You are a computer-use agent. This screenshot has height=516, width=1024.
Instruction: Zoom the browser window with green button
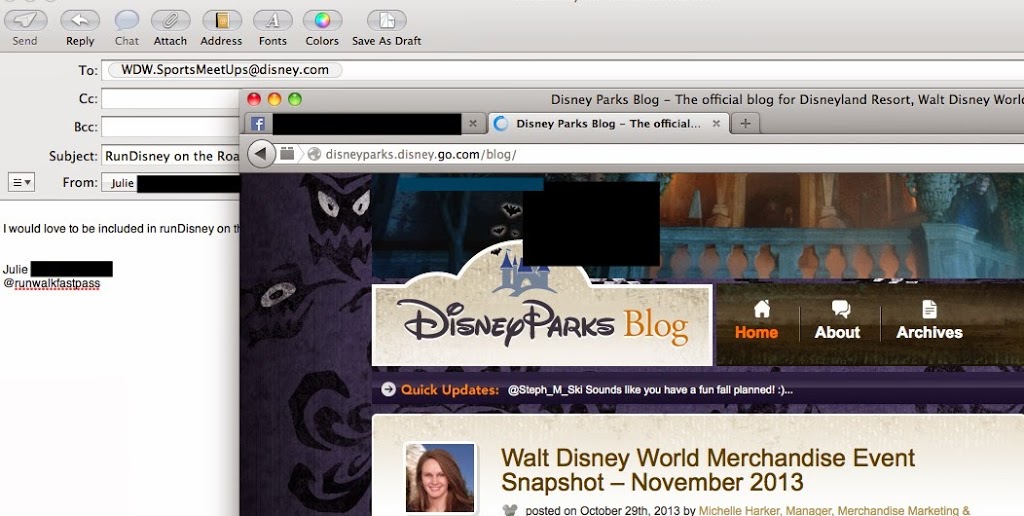point(295,99)
